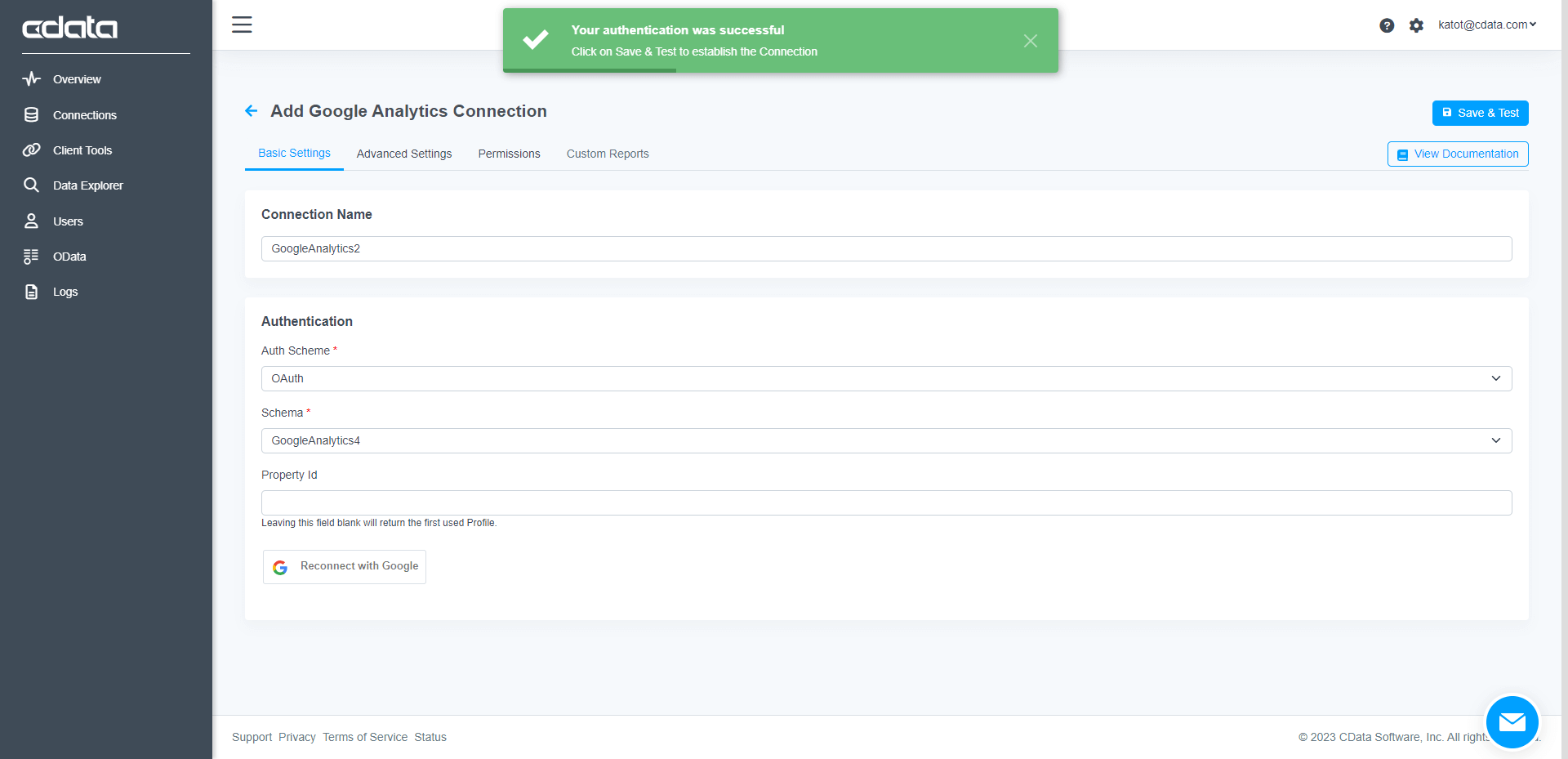Click the Data Explorer magnifier icon
The width and height of the screenshot is (1568, 759).
32,185
